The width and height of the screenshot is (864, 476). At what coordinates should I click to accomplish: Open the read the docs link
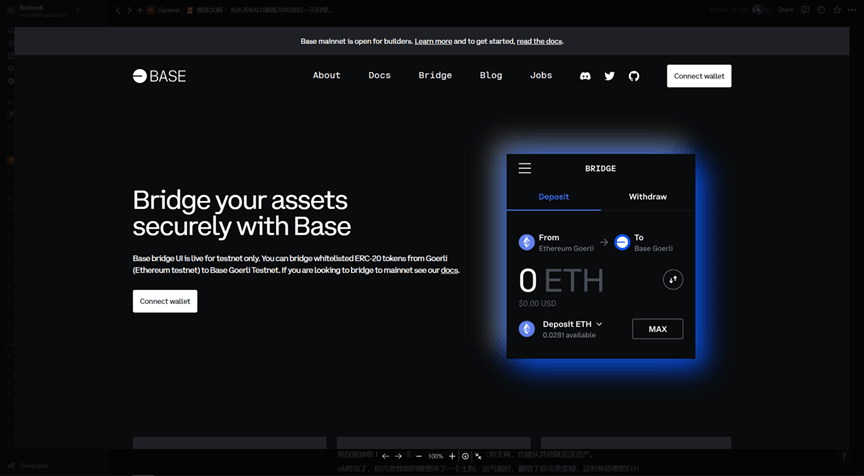click(x=539, y=41)
